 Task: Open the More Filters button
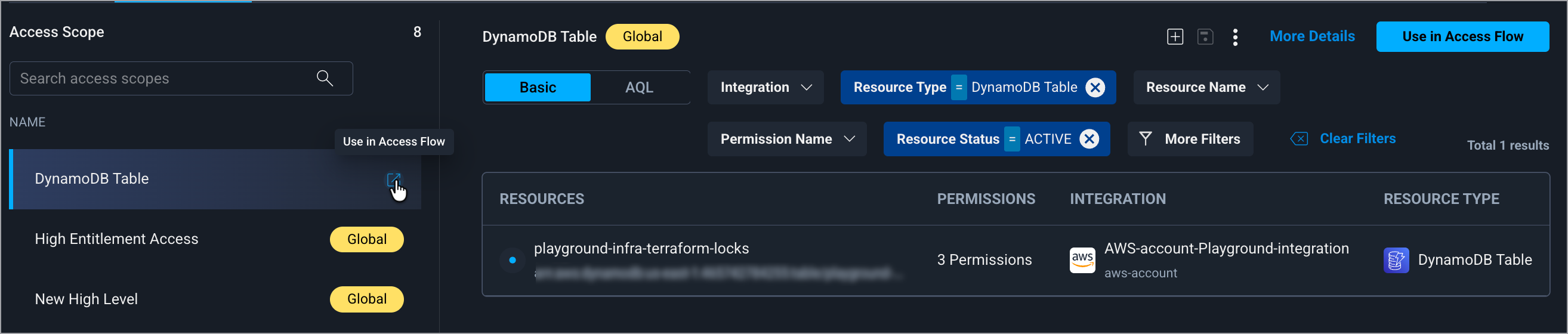coord(1190,140)
